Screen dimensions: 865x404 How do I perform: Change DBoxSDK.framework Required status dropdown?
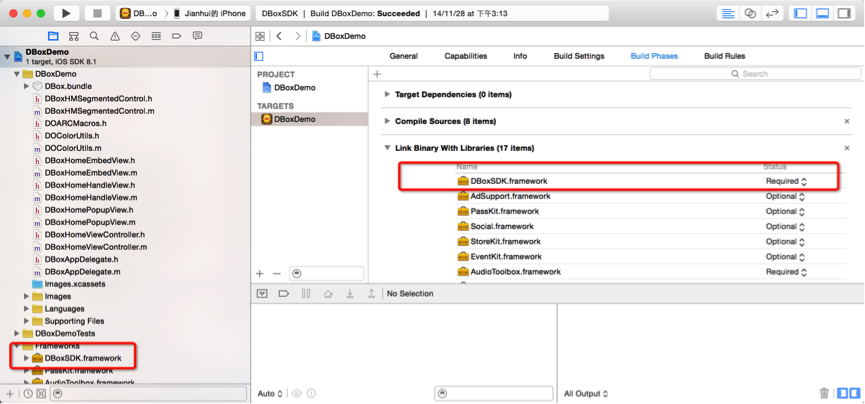786,181
